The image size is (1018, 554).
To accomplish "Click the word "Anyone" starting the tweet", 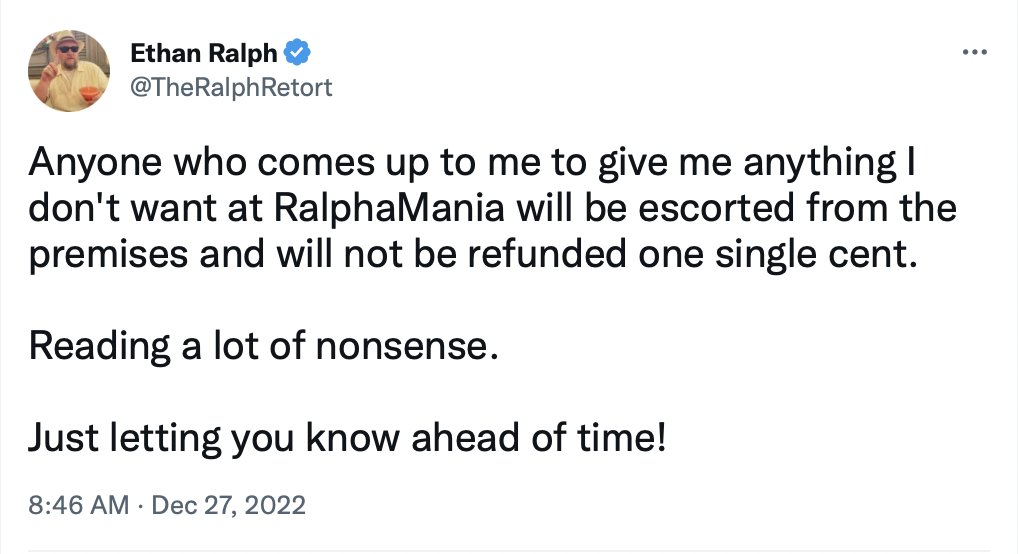I will (x=95, y=163).
